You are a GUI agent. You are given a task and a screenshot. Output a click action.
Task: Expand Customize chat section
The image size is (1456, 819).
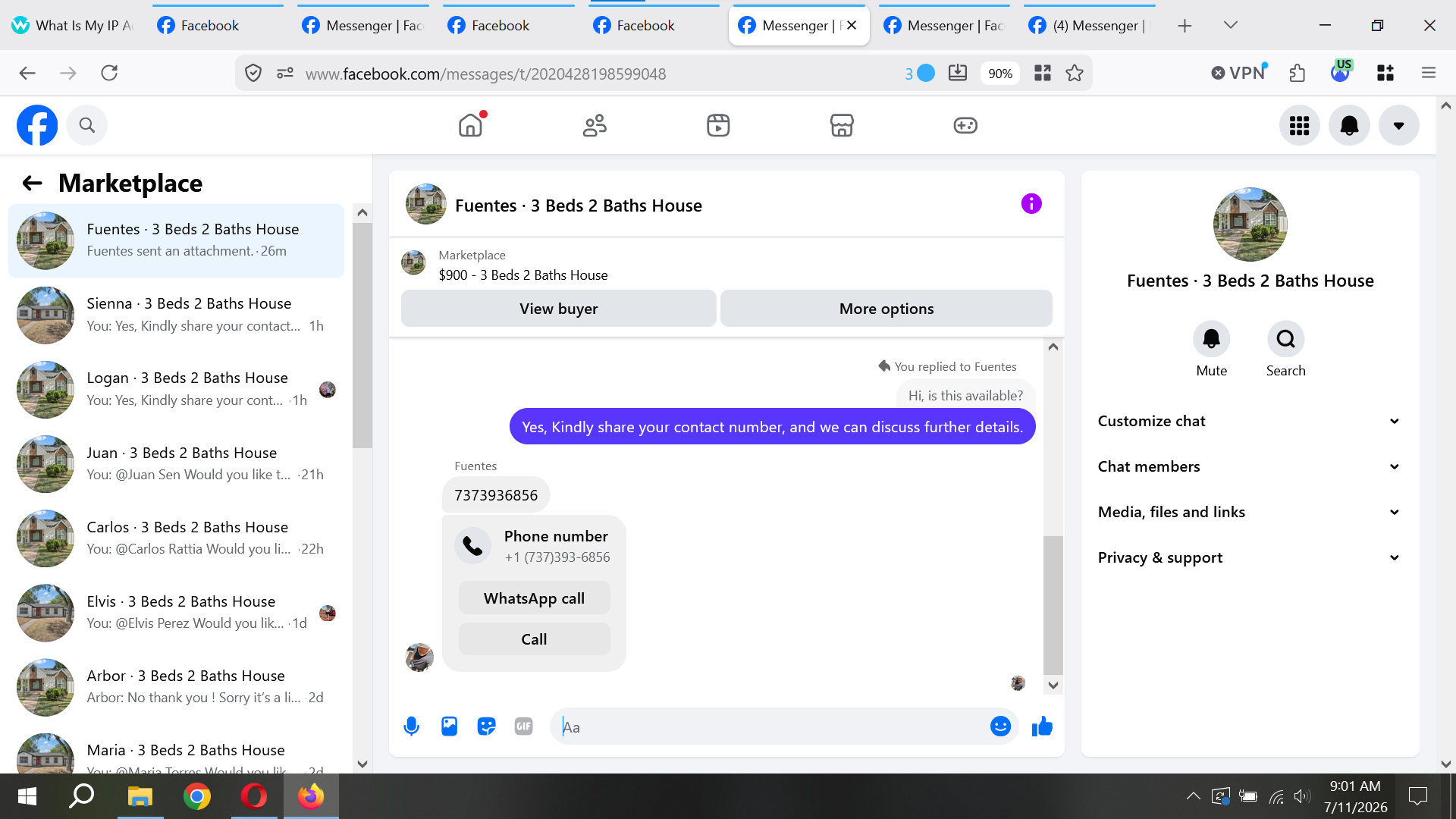click(1250, 421)
